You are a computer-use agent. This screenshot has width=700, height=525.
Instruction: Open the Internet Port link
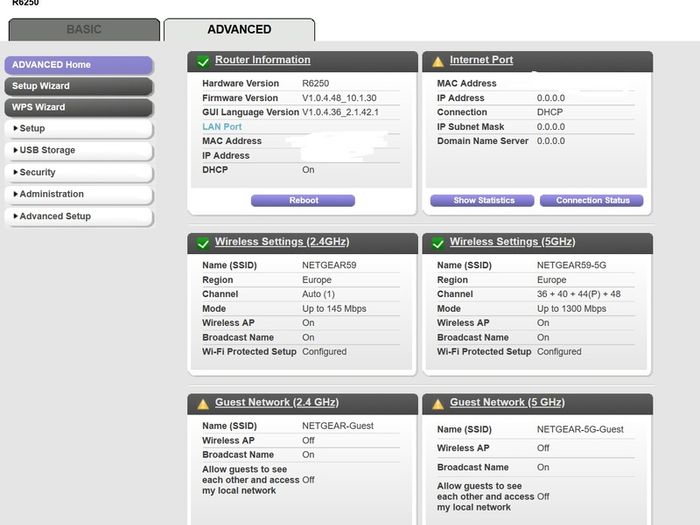coord(481,60)
